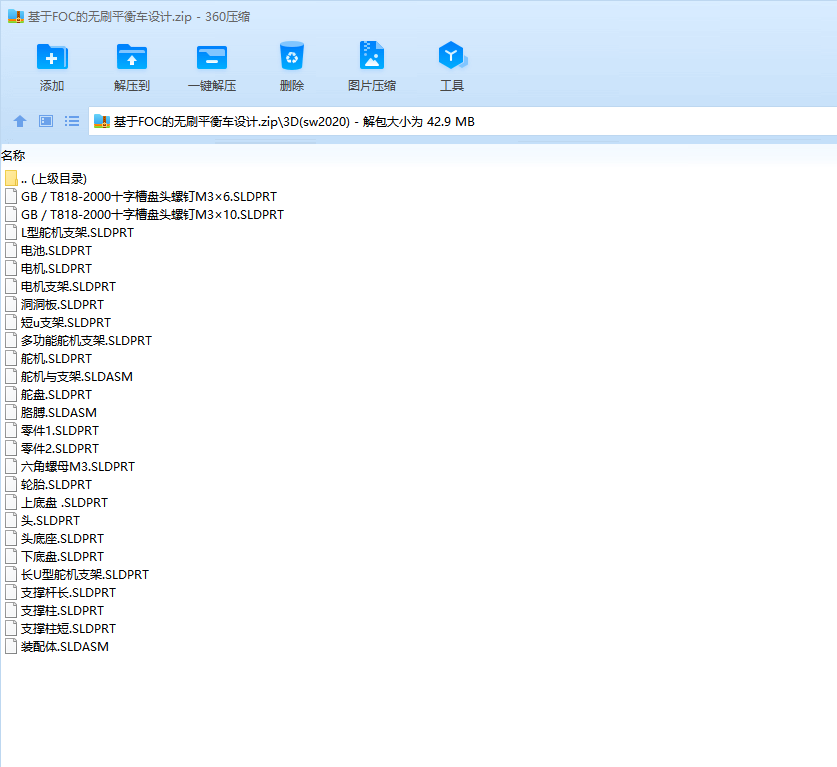Click the archive icon in the path bar
Viewport: 837px width, 767px height.
click(x=101, y=121)
